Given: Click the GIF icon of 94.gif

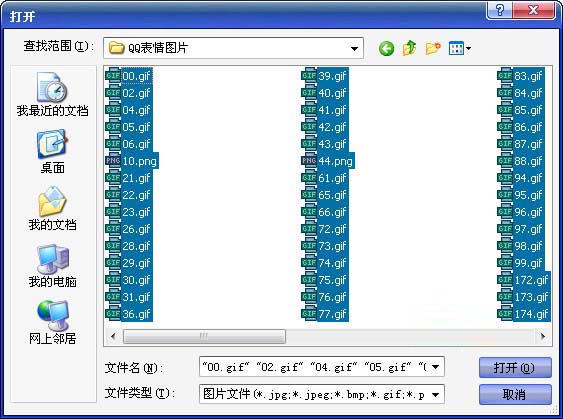Looking at the screenshot, I should click(x=505, y=178).
